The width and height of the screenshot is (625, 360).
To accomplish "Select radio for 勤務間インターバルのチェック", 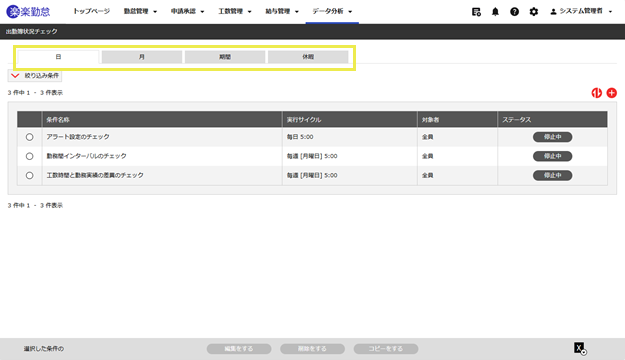I will [x=29, y=156].
